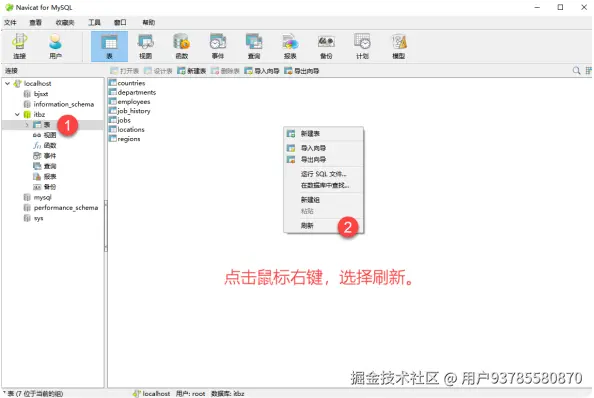Select the 表 (Table) toolbar icon

click(x=109, y=46)
